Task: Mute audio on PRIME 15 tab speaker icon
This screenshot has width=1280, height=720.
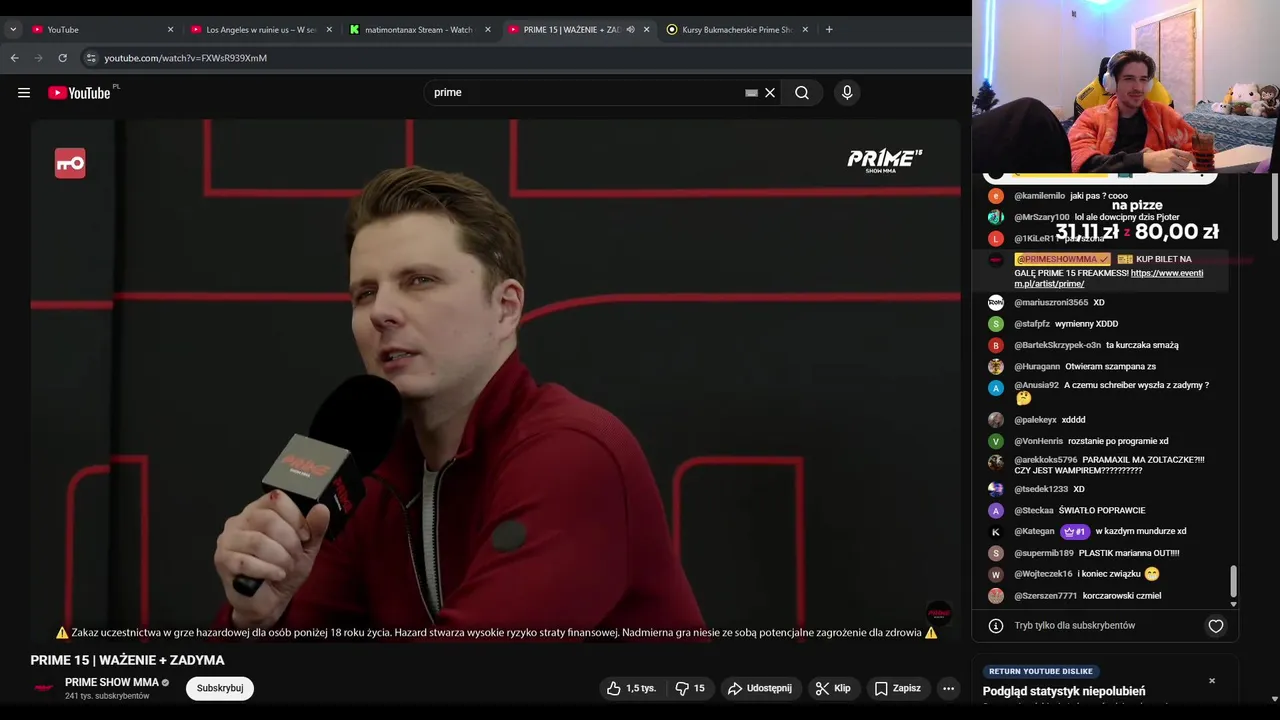Action: tap(630, 30)
